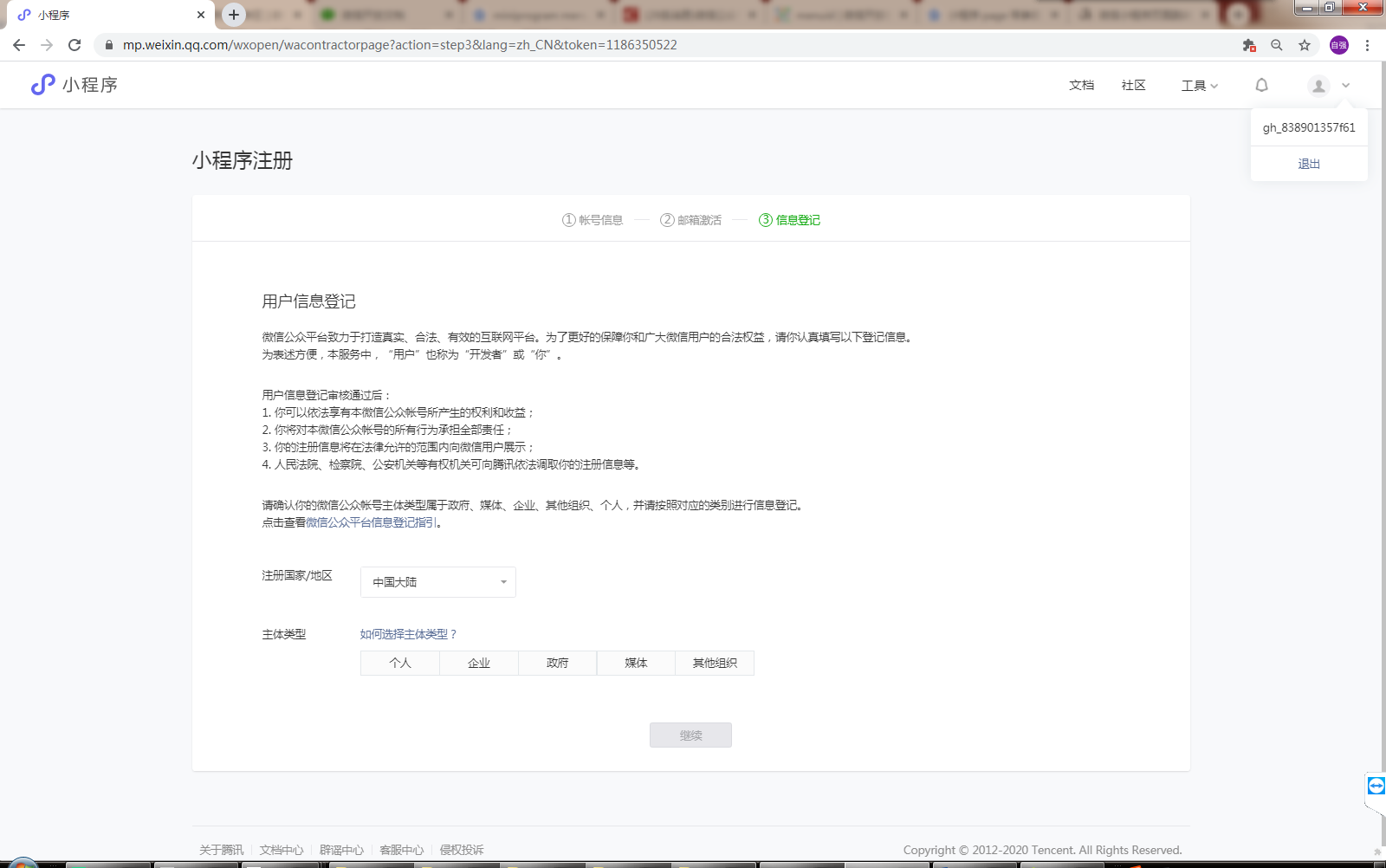Go forward to the next page

pyautogui.click(x=47, y=45)
